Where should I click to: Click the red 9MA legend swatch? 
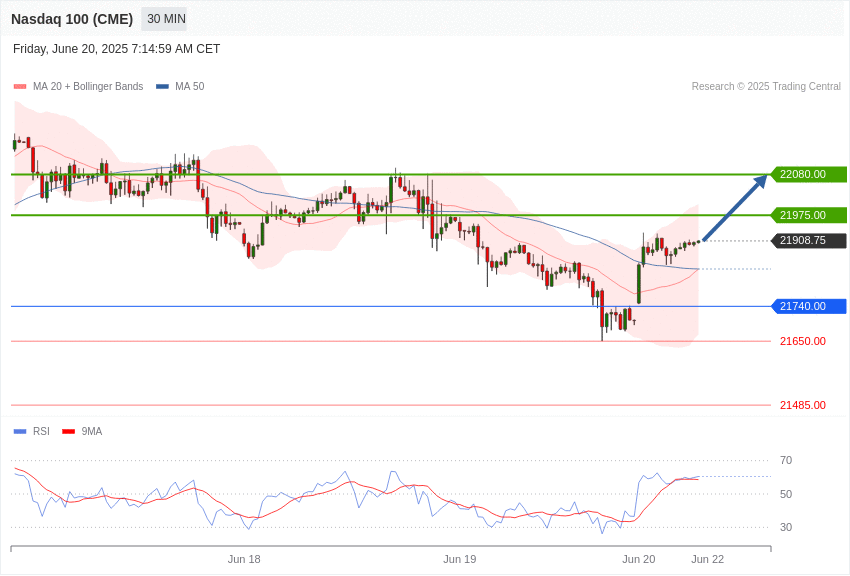(x=68, y=431)
